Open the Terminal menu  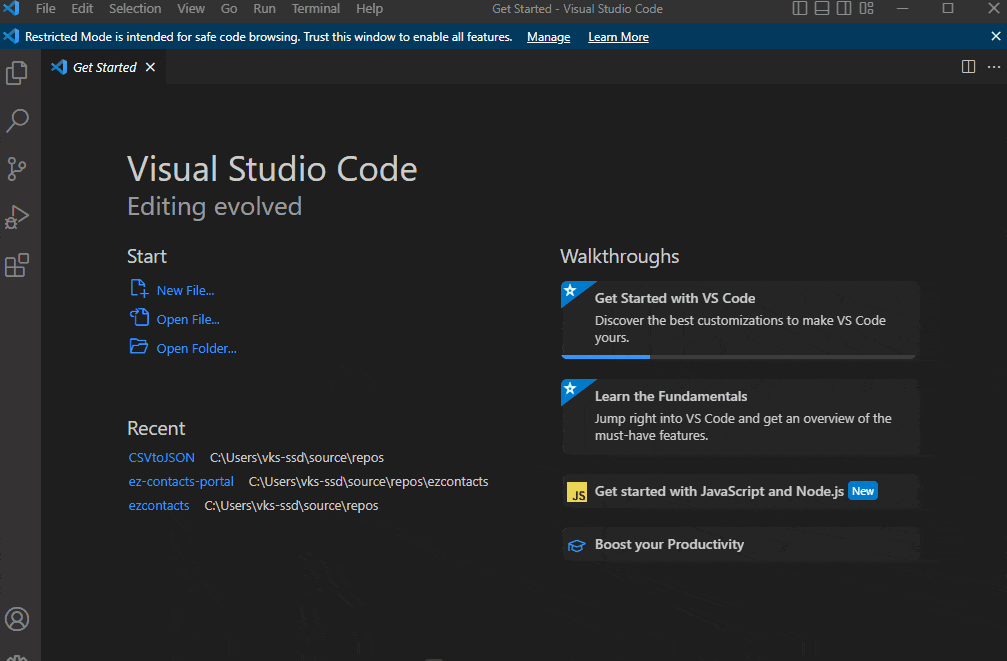point(315,9)
